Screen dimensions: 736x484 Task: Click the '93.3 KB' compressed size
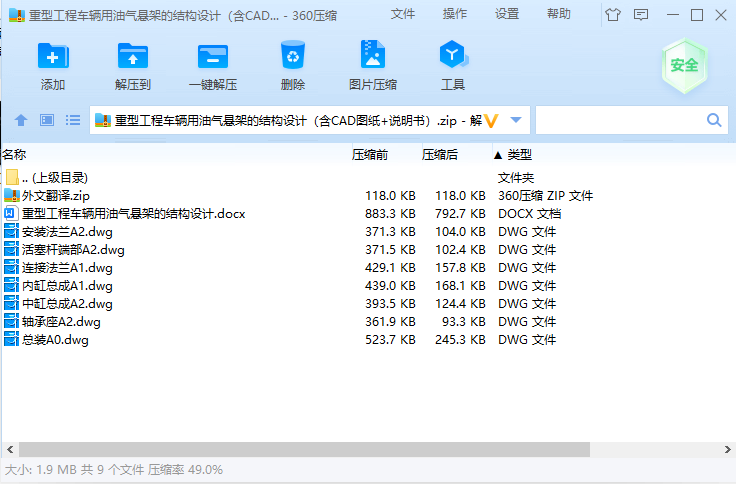click(463, 322)
